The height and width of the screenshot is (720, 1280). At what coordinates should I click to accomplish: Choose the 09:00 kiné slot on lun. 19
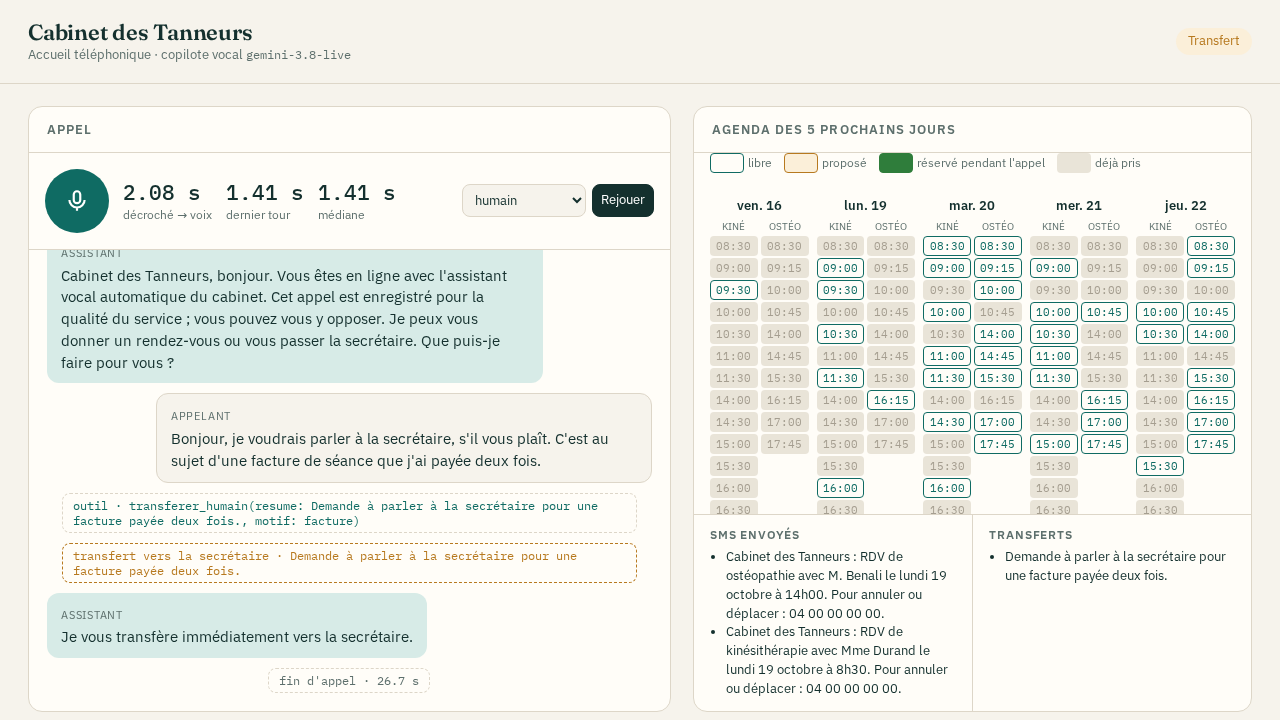[841, 268]
